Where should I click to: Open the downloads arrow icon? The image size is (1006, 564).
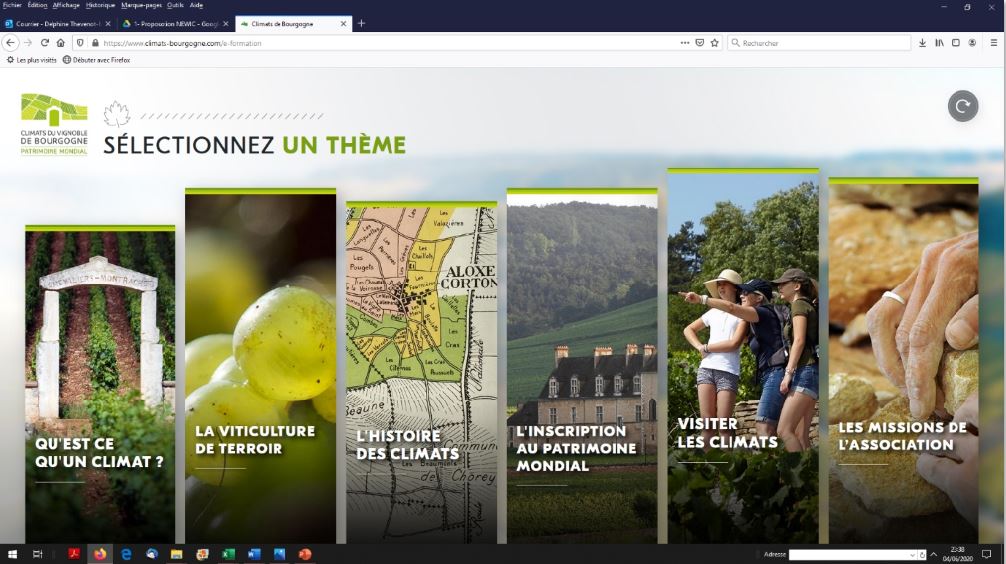922,43
